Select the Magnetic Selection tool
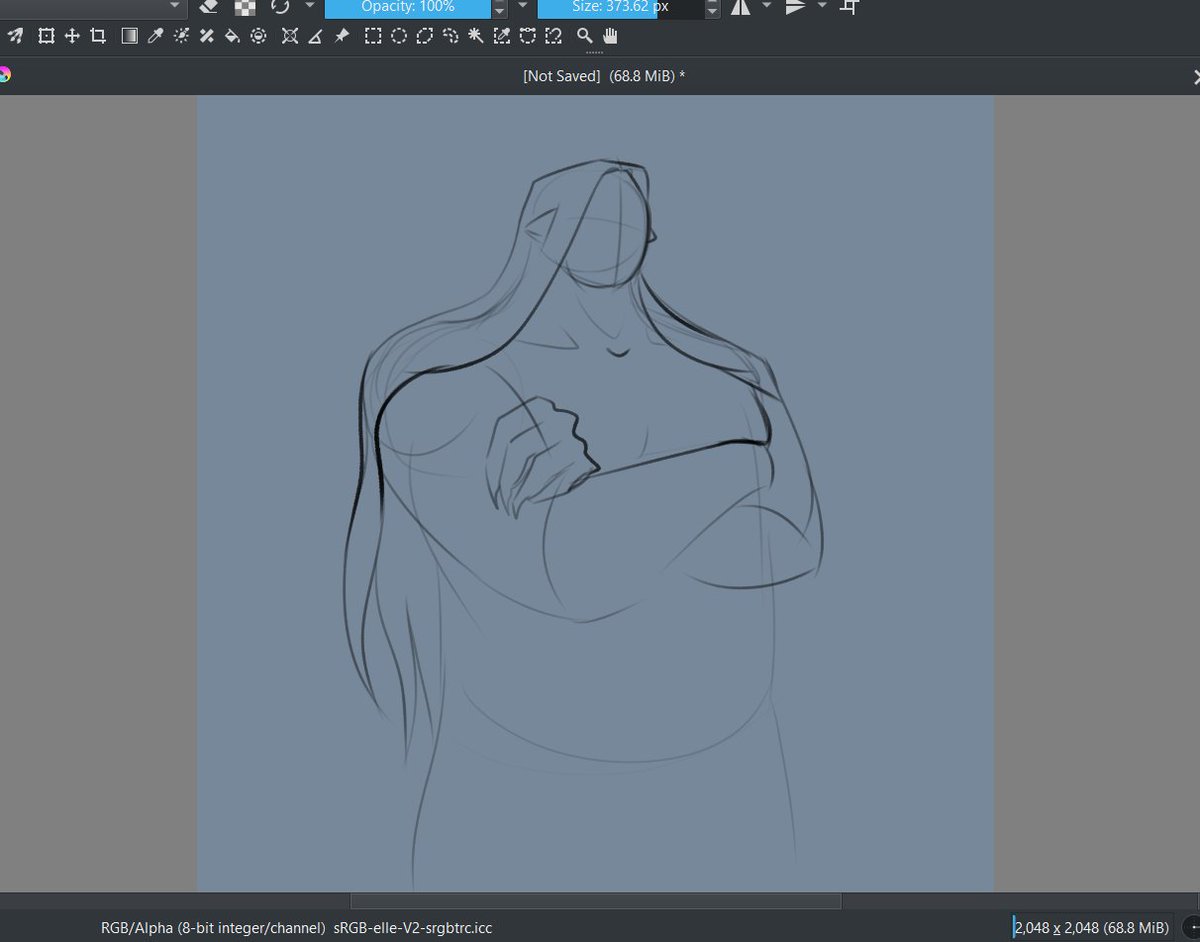Viewport: 1200px width, 942px height. tap(553, 36)
